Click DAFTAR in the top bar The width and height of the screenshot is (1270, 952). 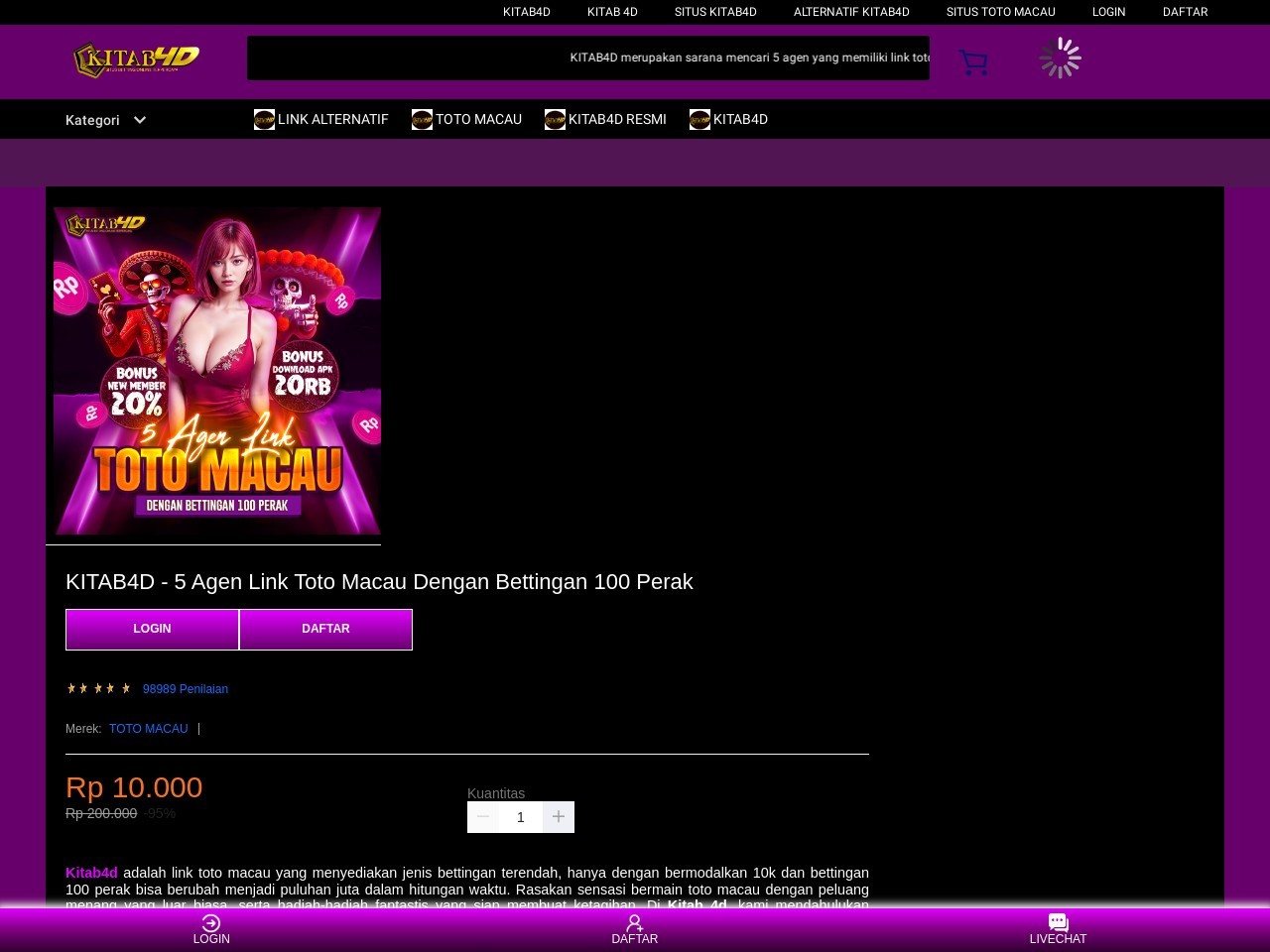[1186, 12]
